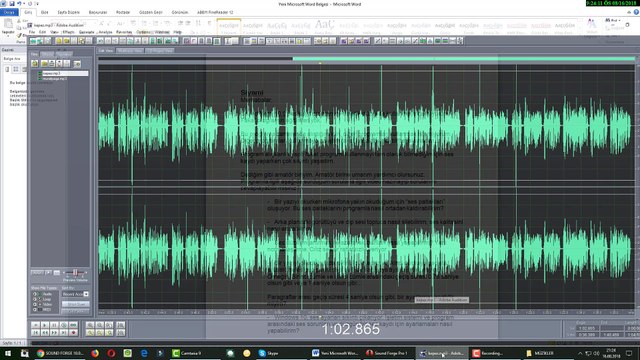This screenshot has width=640, height=360.
Task: Switch to the CD Project View tab
Action: (x=160, y=51)
